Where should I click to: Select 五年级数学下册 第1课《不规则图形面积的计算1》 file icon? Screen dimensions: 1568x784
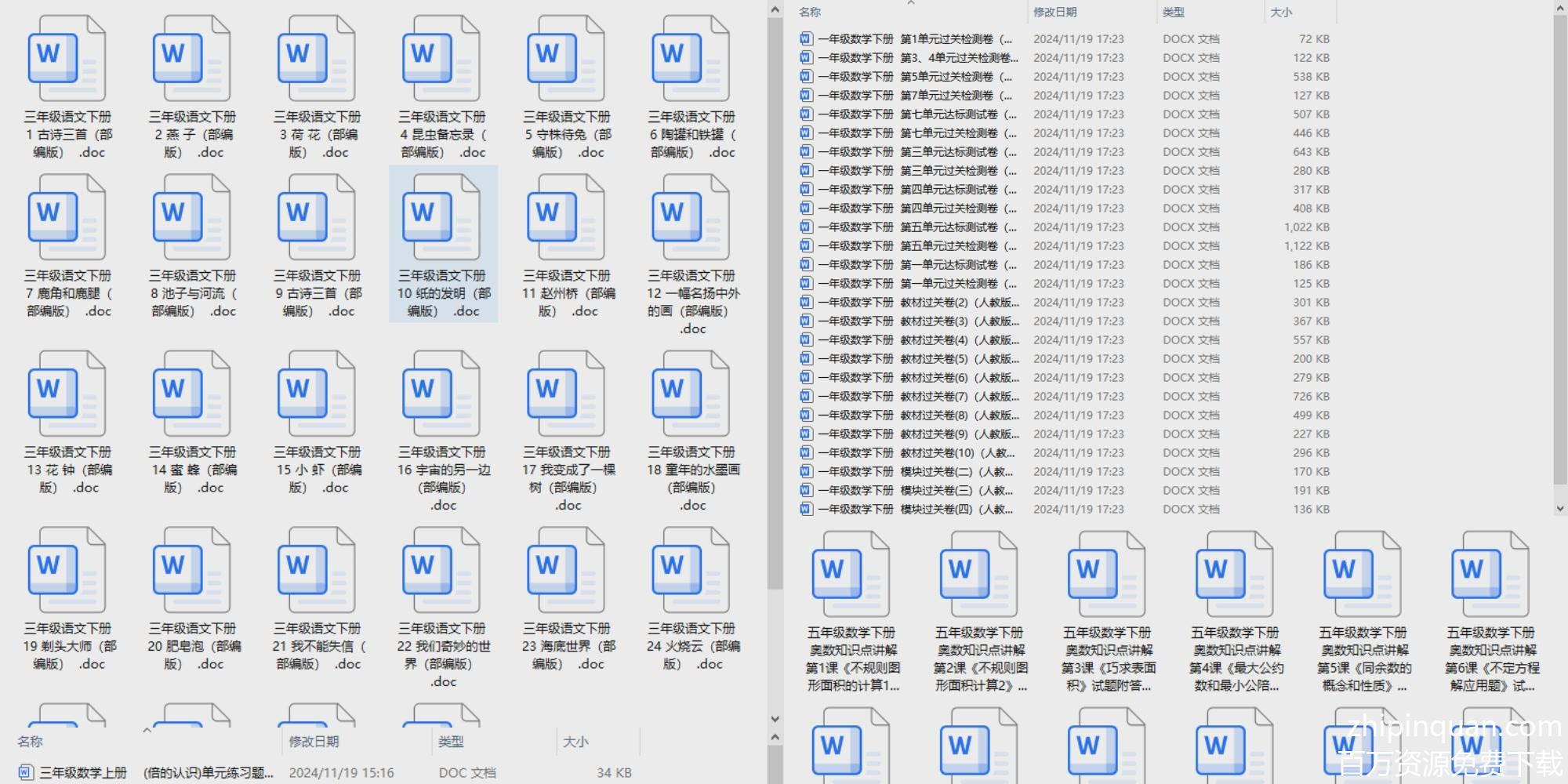click(851, 574)
